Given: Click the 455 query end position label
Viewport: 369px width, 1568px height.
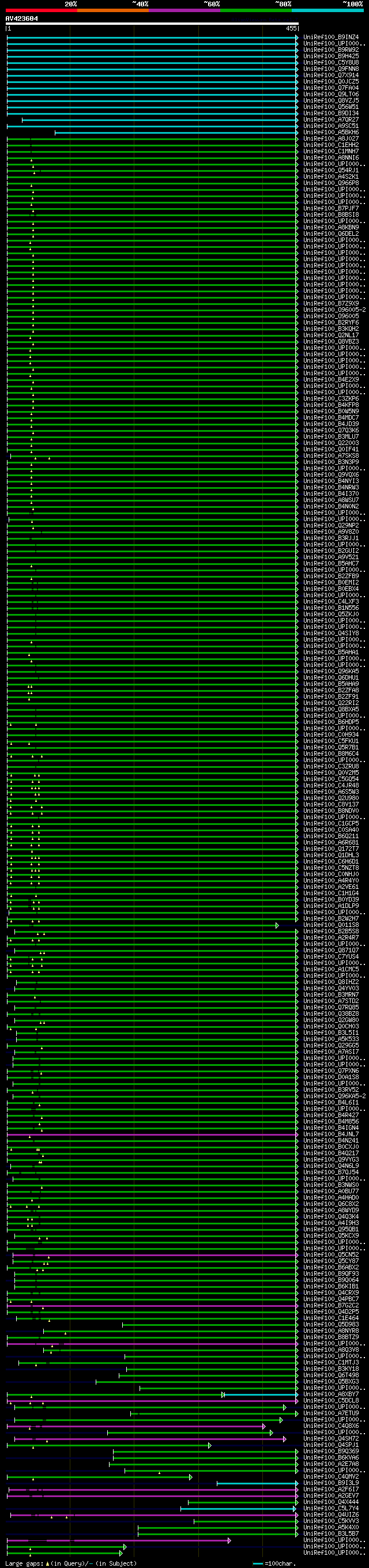Looking at the screenshot, I should coord(291,29).
